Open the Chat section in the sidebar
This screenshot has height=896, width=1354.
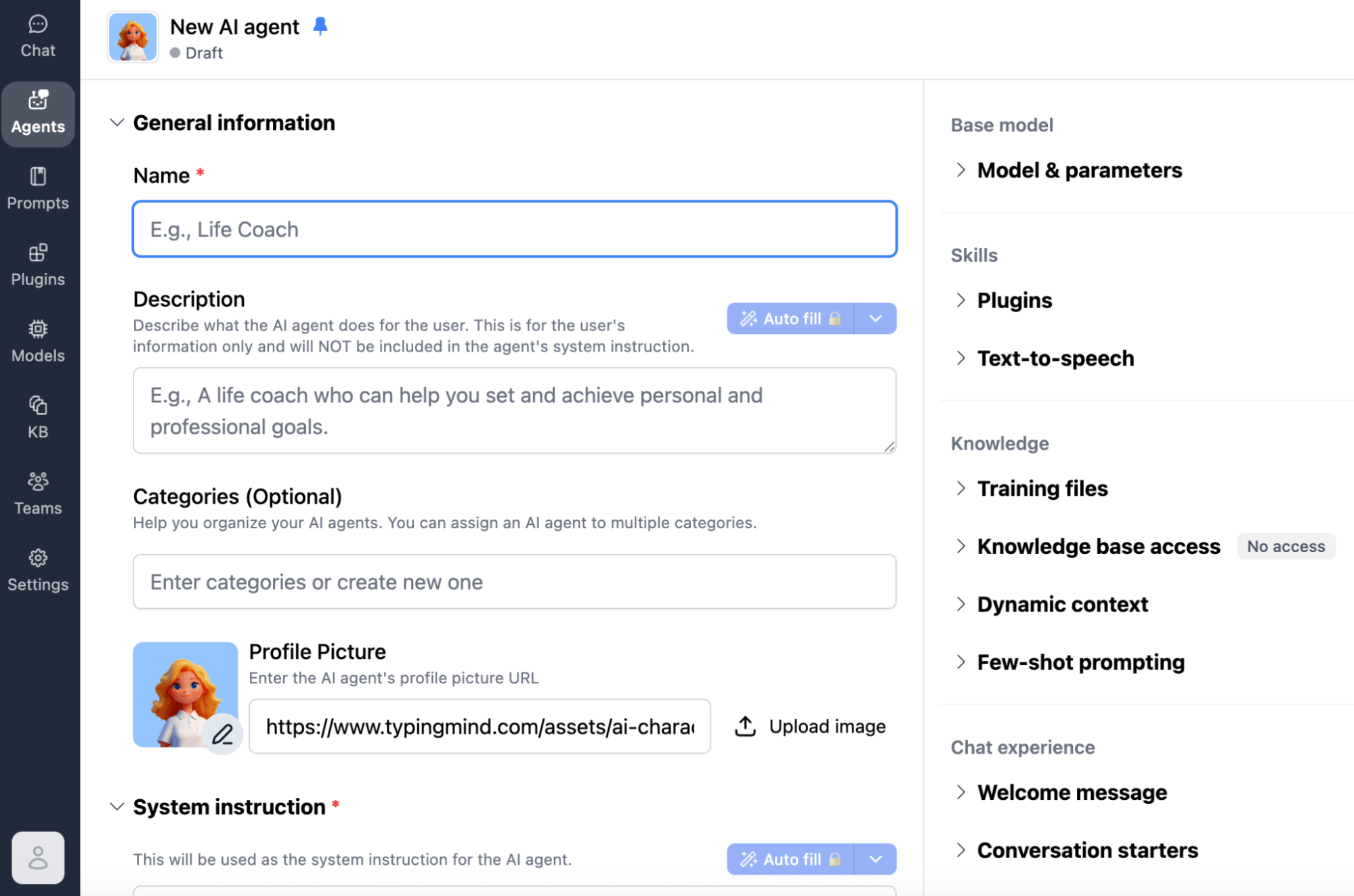click(37, 35)
